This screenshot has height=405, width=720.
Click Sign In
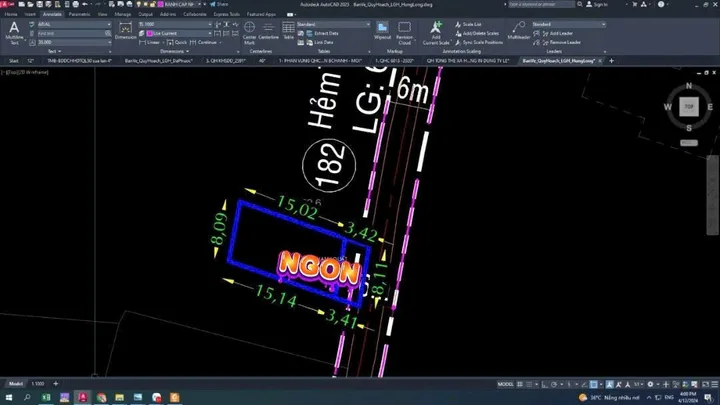(x=597, y=4)
